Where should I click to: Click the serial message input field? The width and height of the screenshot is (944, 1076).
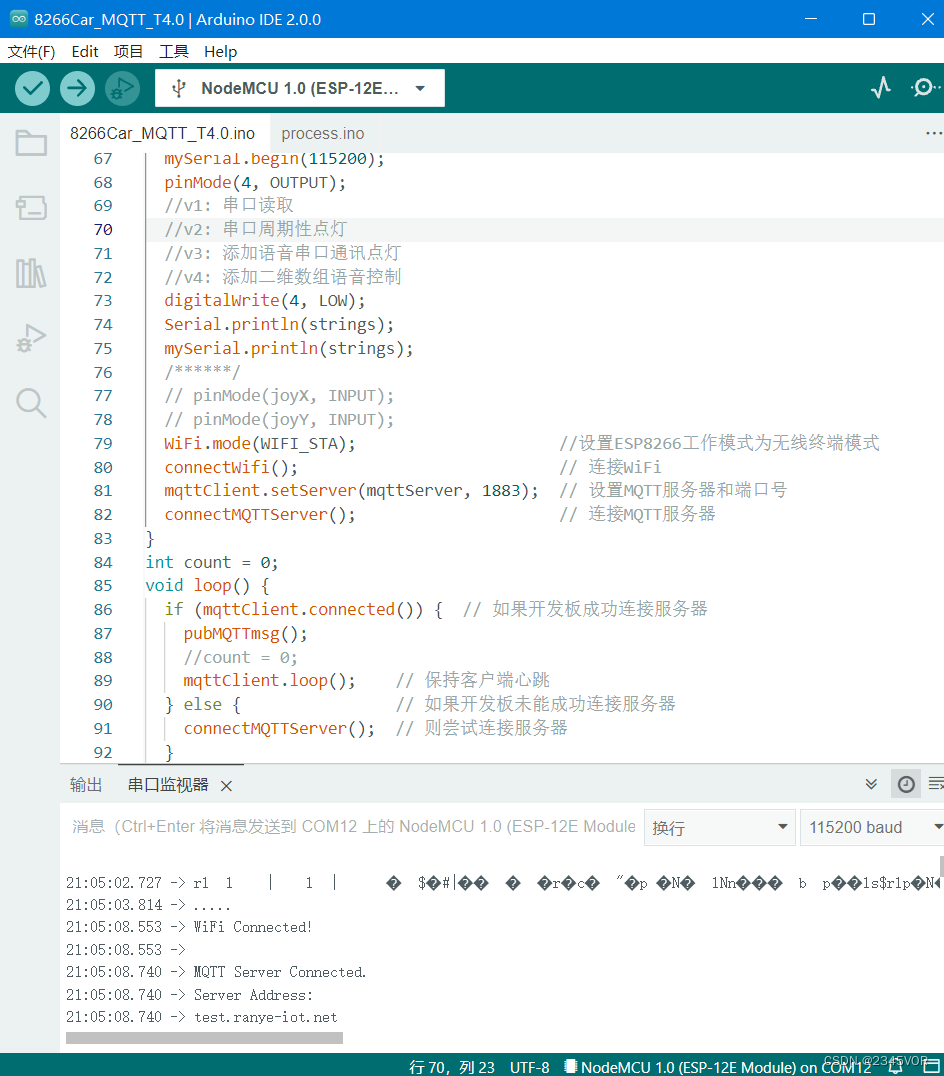point(352,827)
